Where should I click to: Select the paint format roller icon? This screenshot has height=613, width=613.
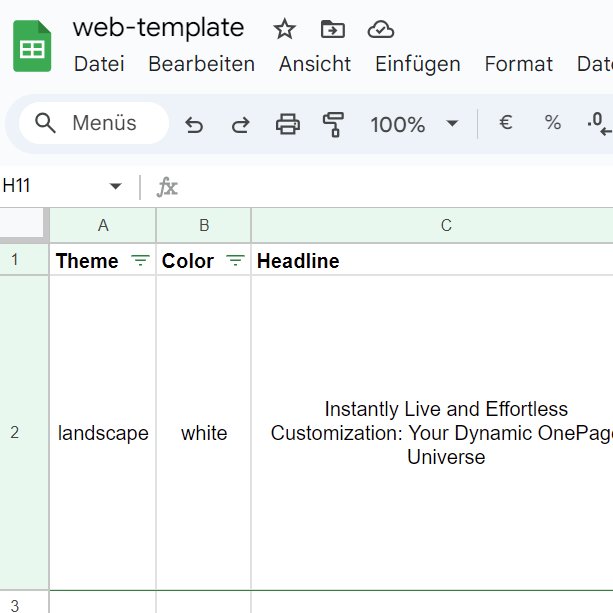coord(333,125)
